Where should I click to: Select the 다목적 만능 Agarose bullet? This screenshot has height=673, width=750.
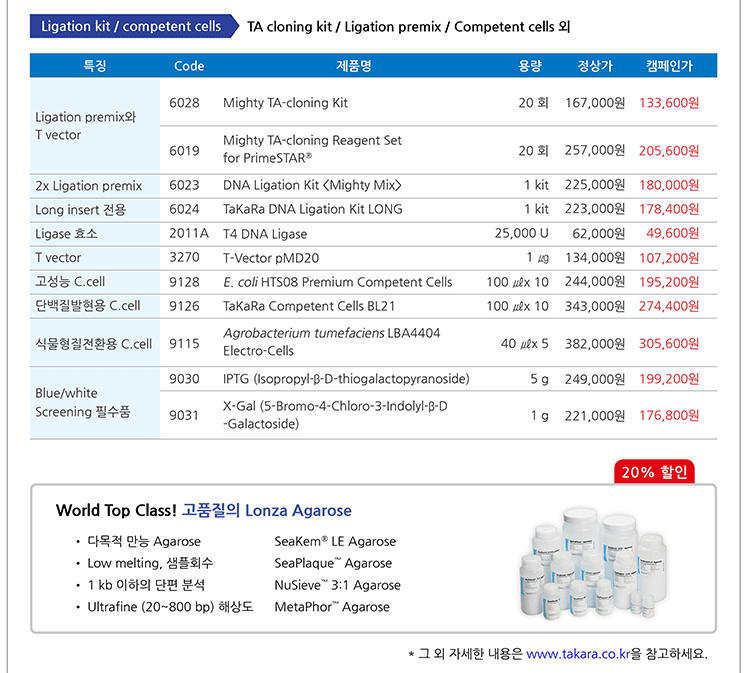pyautogui.click(x=144, y=541)
